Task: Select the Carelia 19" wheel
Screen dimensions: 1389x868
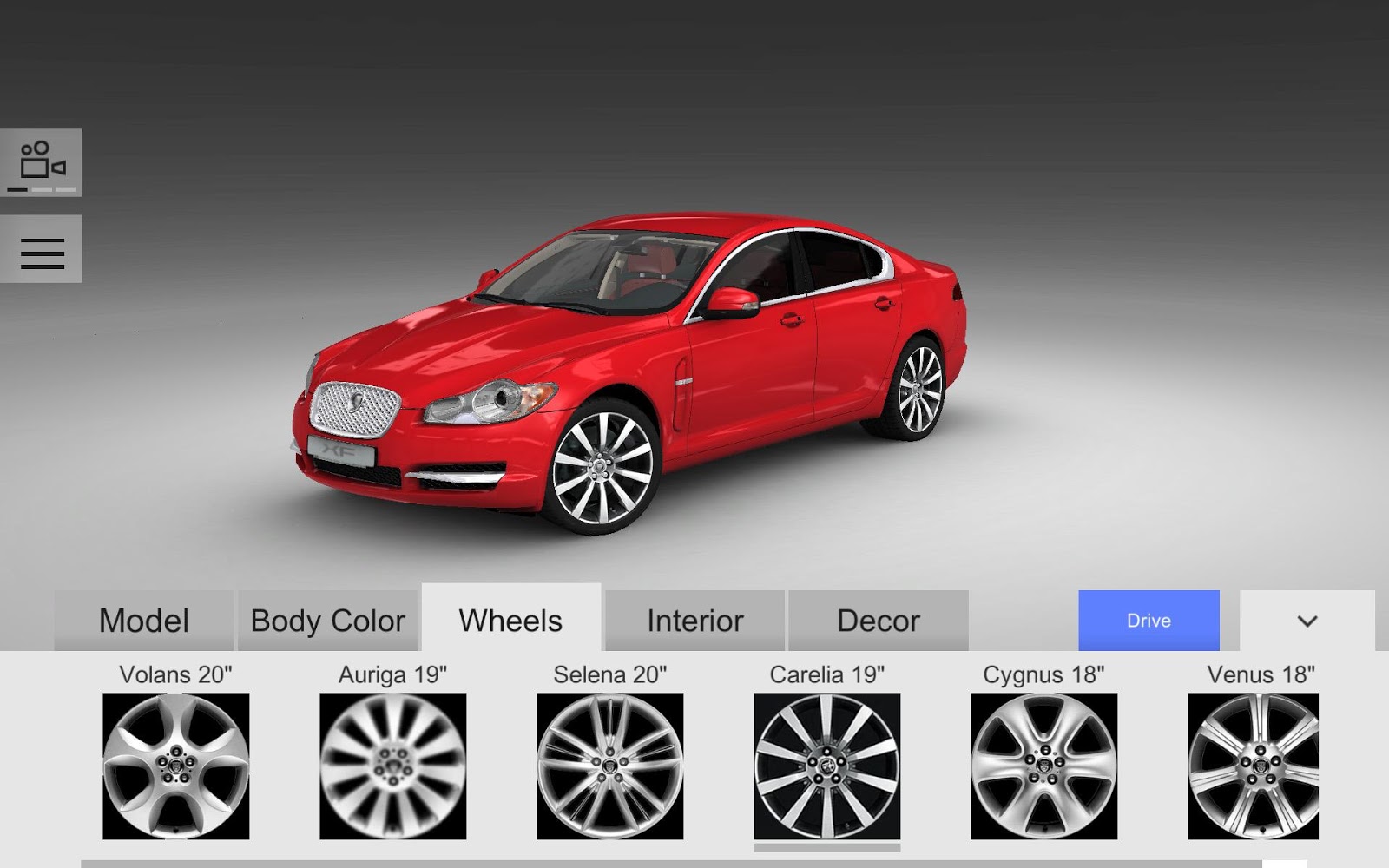Action: point(826,766)
